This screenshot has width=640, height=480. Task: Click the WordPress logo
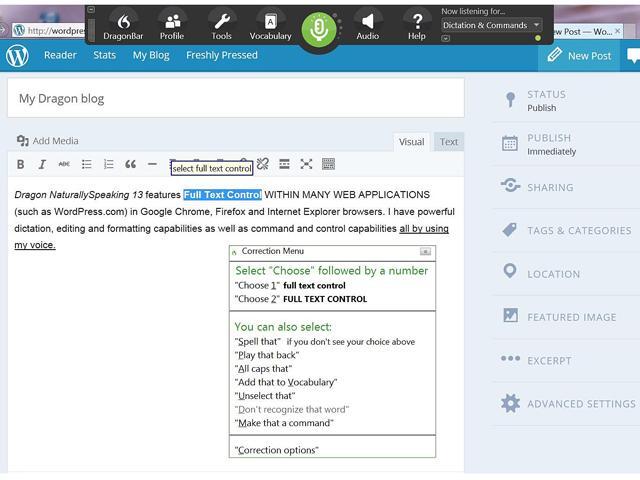18,56
